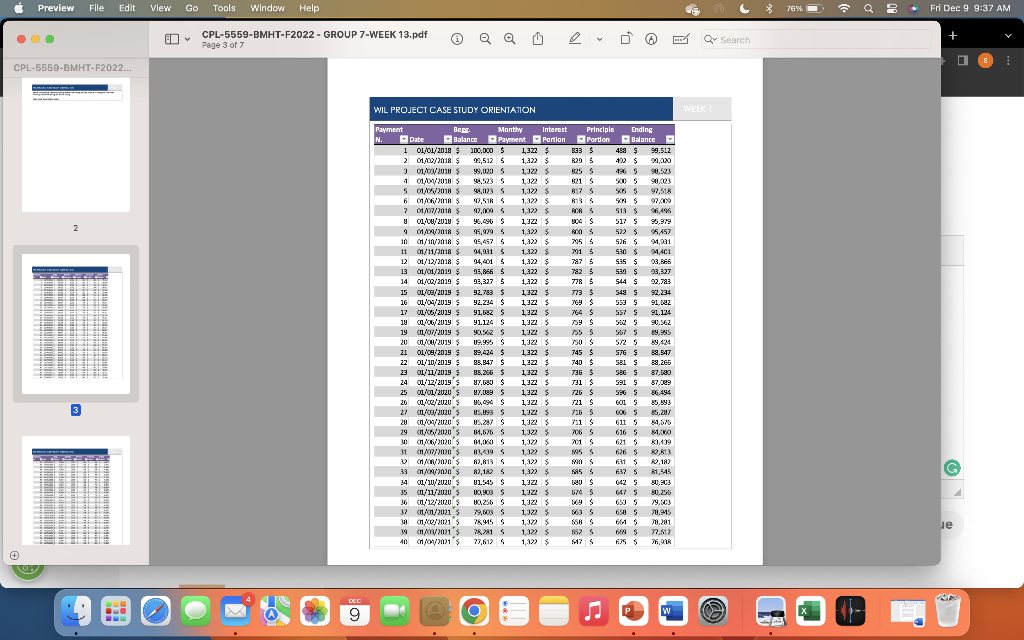Rotate the page with the rotate icon
This screenshot has width=1024, height=640.
[x=626, y=37]
